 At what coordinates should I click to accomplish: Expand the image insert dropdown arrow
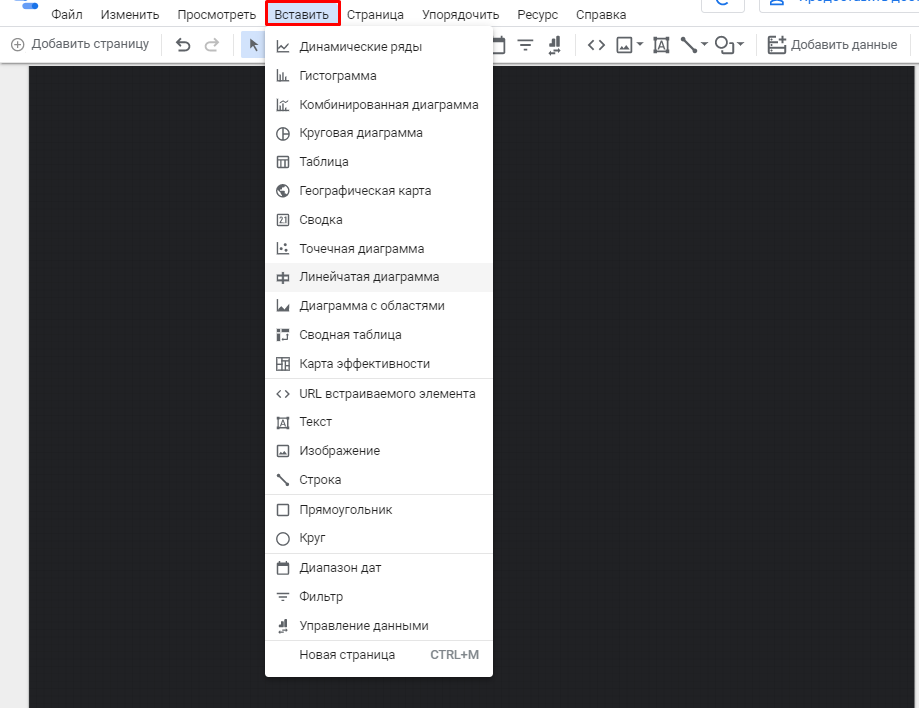click(640, 45)
